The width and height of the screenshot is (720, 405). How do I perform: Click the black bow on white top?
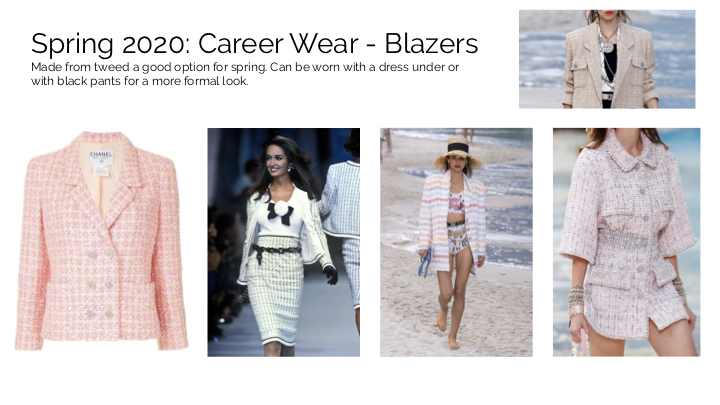pyautogui.click(x=280, y=213)
